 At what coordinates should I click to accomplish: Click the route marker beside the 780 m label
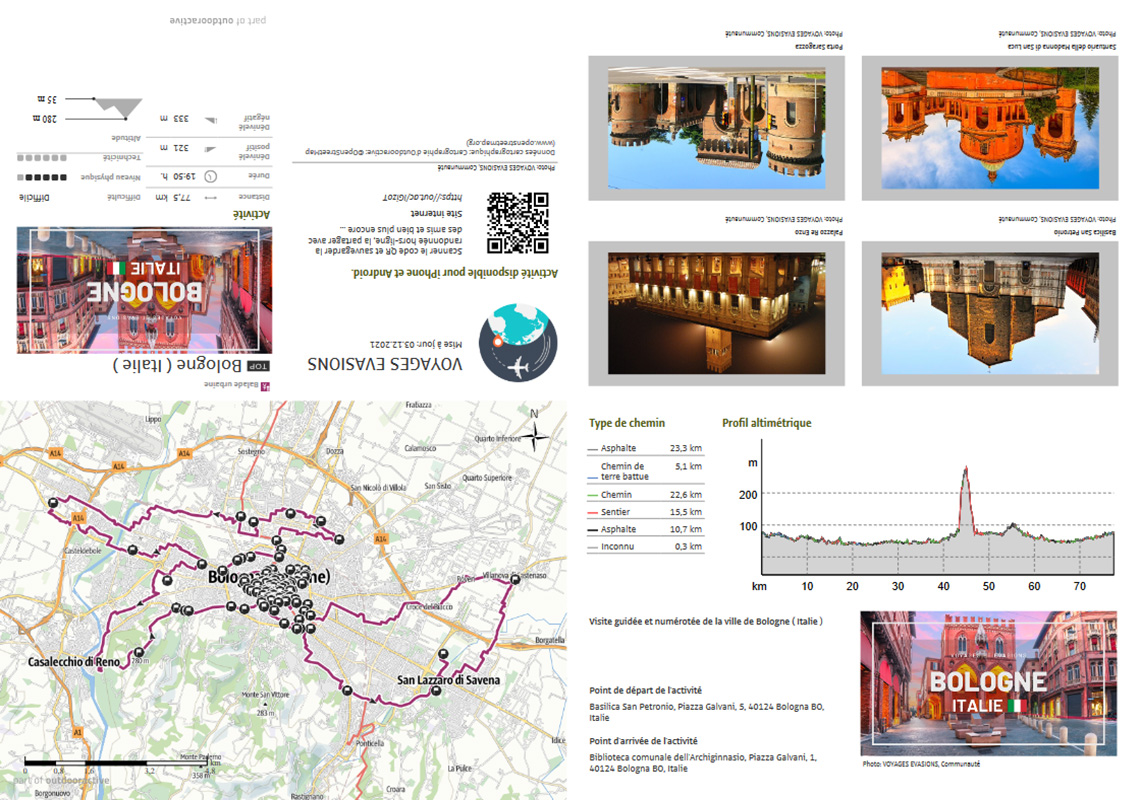tap(138, 652)
